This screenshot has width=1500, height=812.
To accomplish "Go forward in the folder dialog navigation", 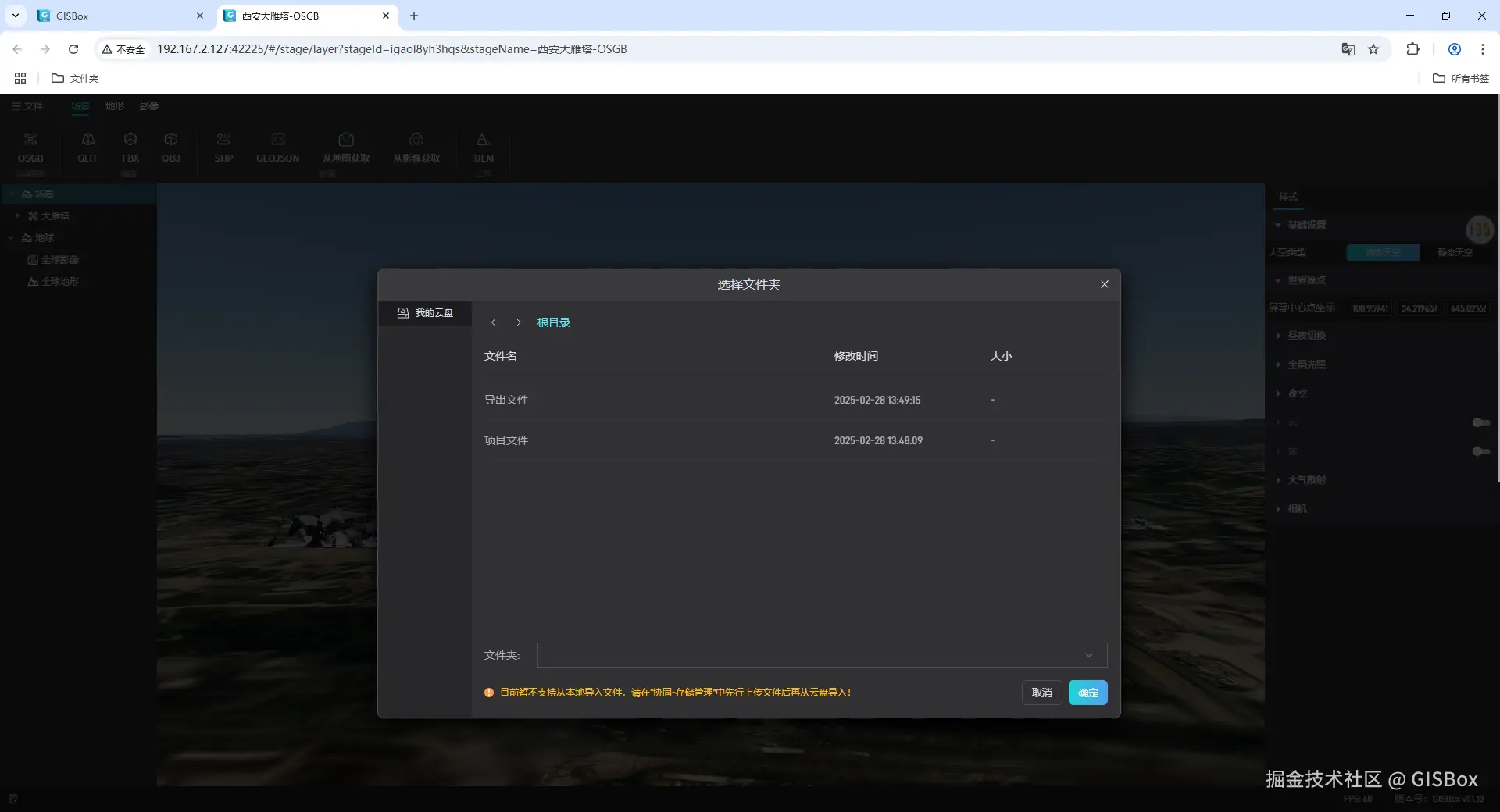I will point(518,322).
